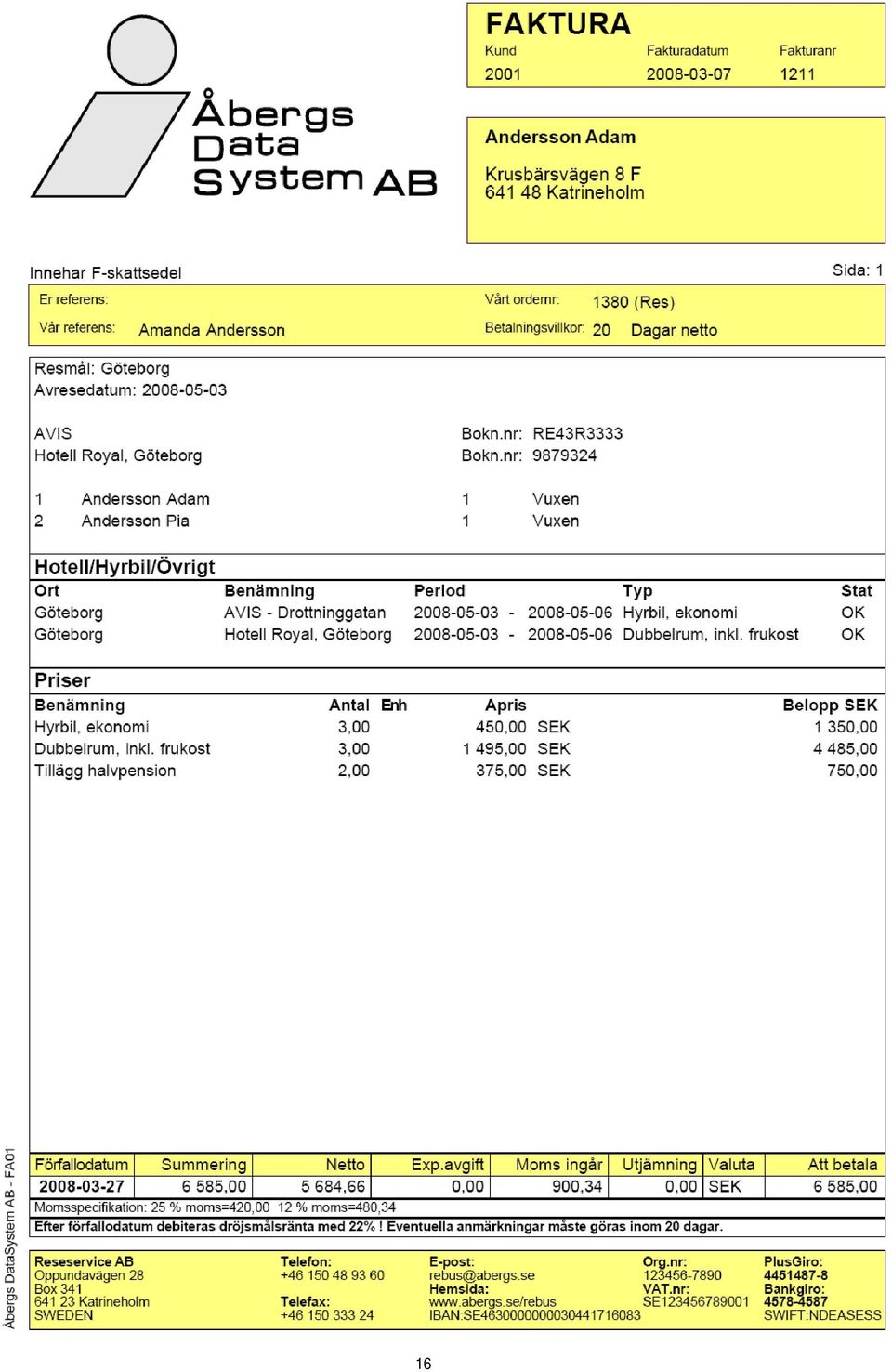The width and height of the screenshot is (892, 1372).
Task: Click SWIFT:NDEASESS code
Action: click(x=822, y=1315)
